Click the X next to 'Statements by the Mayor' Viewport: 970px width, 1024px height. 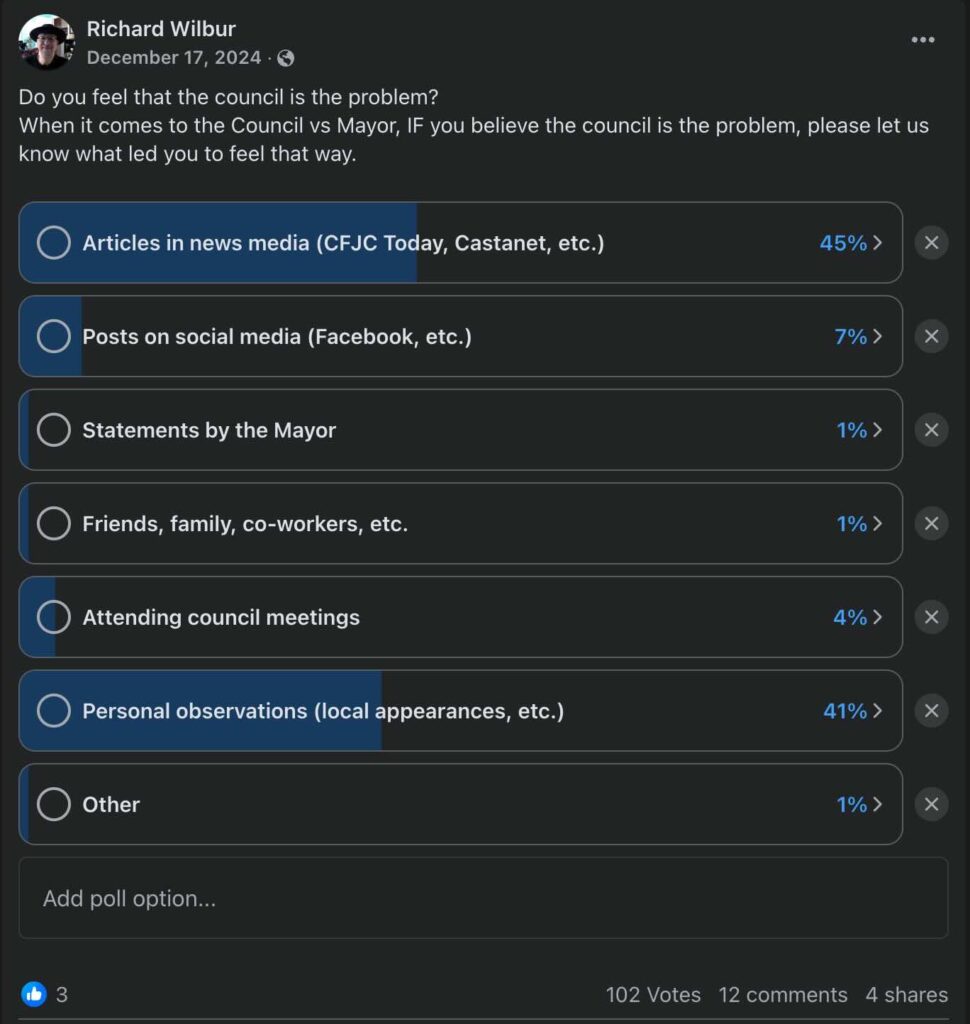[x=931, y=430]
